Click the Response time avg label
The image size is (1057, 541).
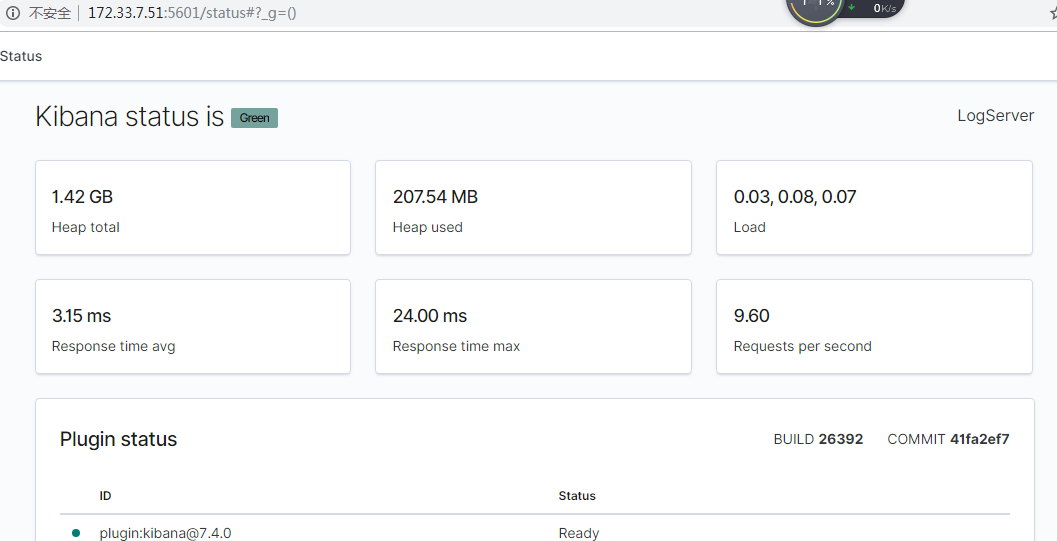(113, 346)
